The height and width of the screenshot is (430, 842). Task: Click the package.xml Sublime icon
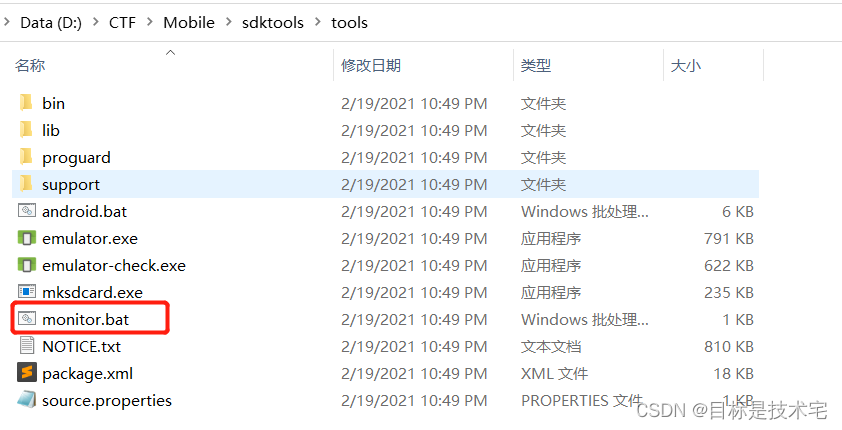[x=27, y=373]
